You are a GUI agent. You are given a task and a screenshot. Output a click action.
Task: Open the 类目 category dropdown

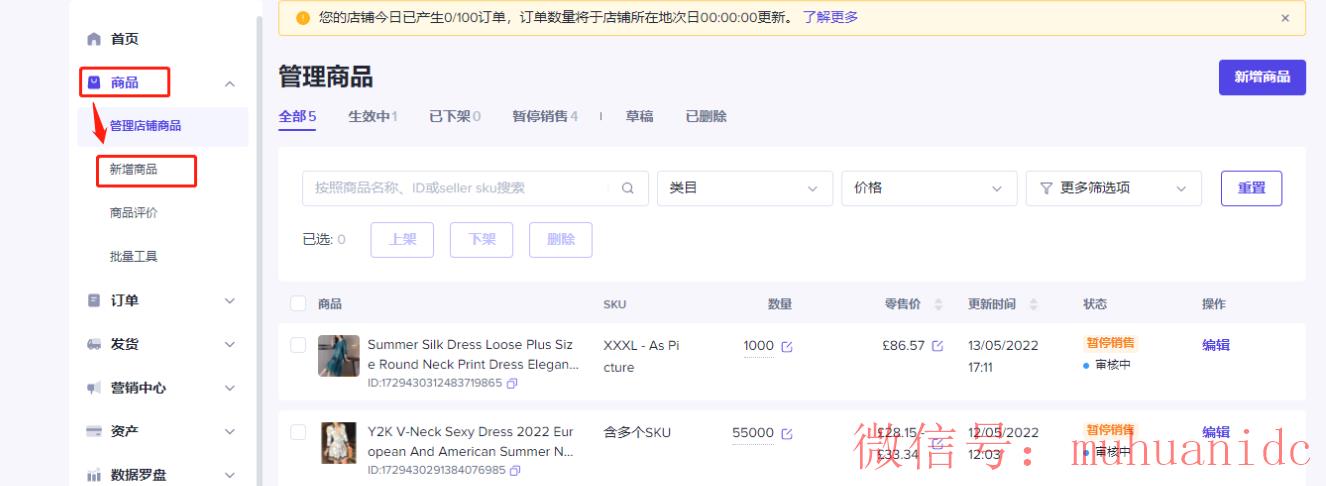point(745,188)
